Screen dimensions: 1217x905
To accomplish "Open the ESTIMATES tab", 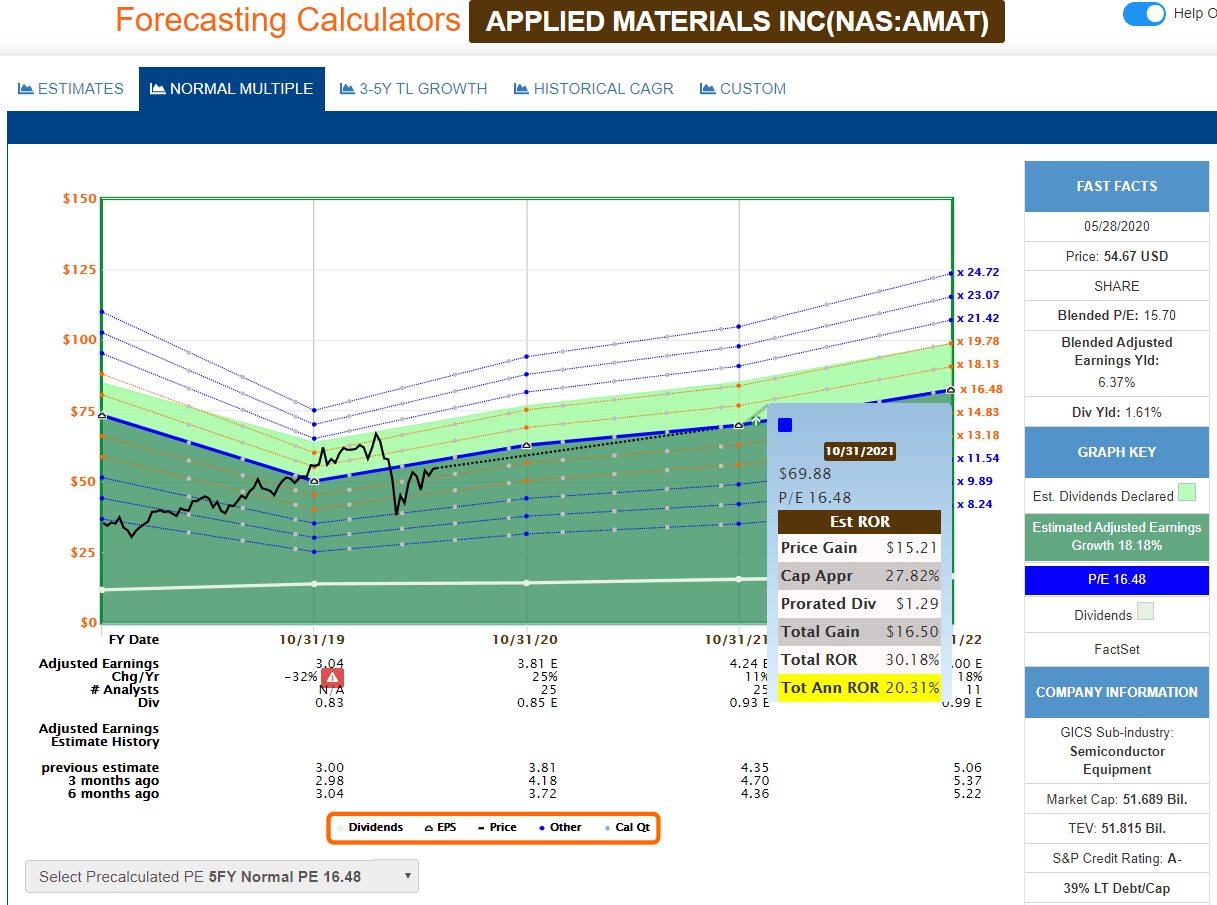I will click(x=71, y=89).
